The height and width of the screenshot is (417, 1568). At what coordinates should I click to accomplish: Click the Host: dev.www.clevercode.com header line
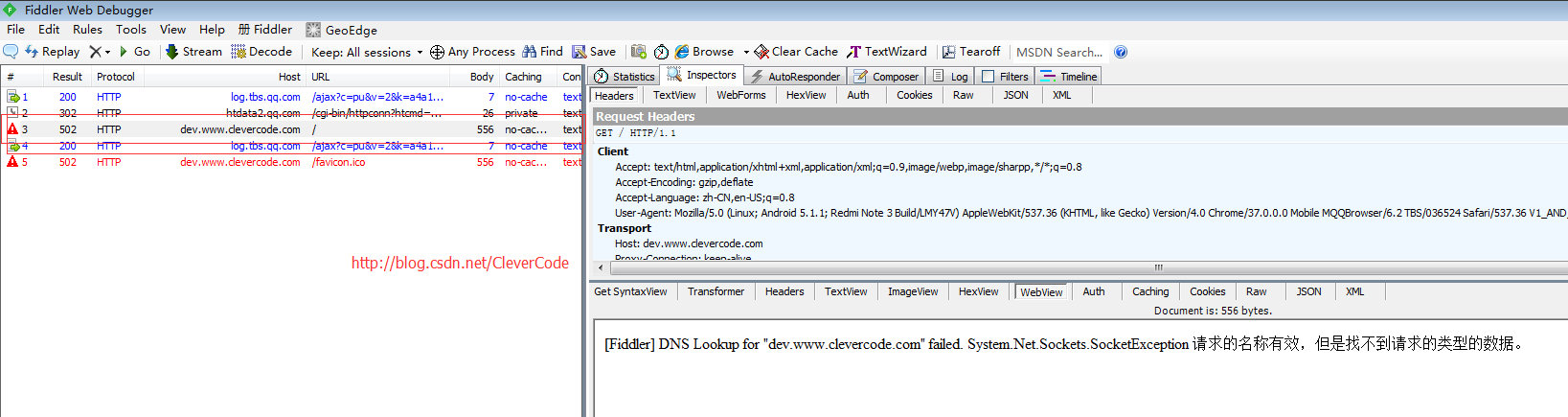pos(689,243)
